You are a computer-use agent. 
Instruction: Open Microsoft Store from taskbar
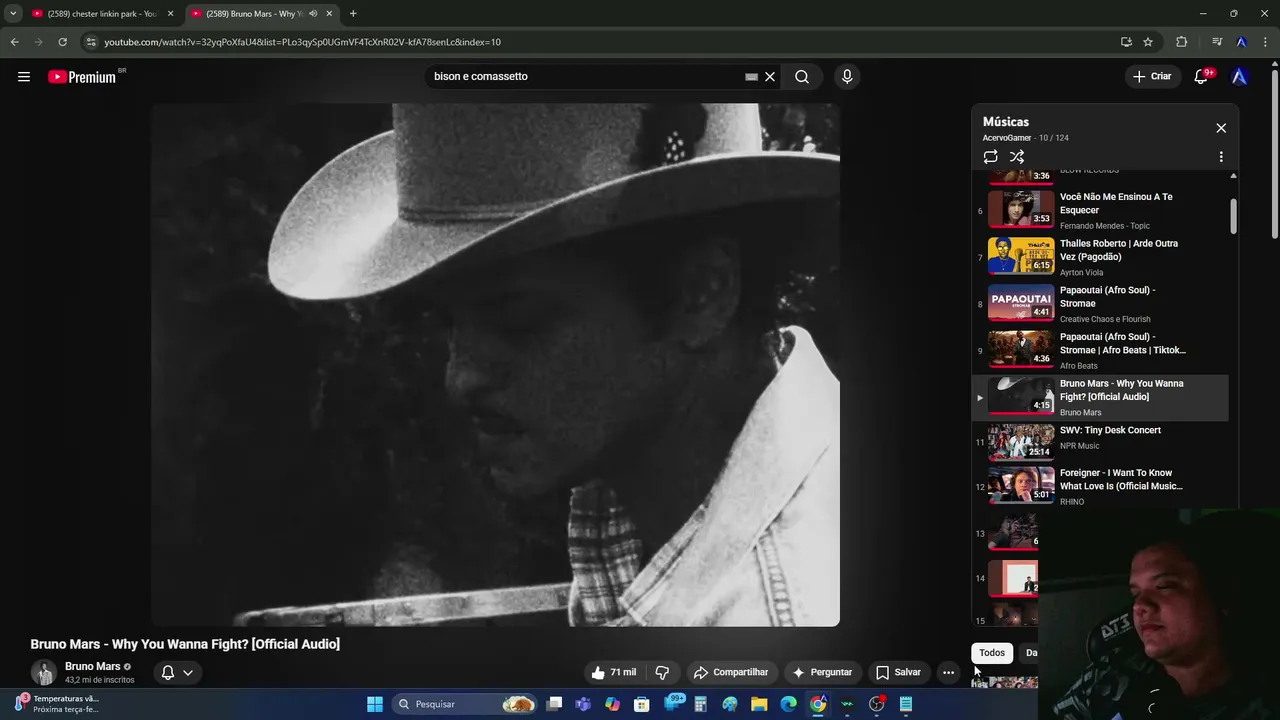click(642, 704)
